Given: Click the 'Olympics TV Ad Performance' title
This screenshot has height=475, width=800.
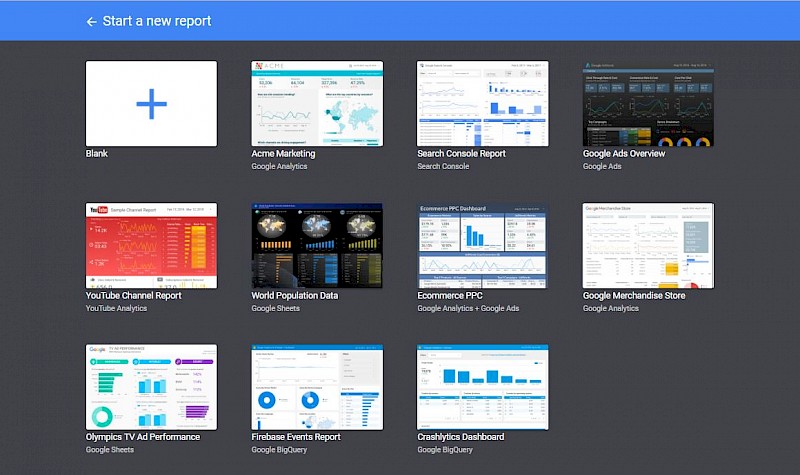Looking at the screenshot, I should [x=143, y=437].
